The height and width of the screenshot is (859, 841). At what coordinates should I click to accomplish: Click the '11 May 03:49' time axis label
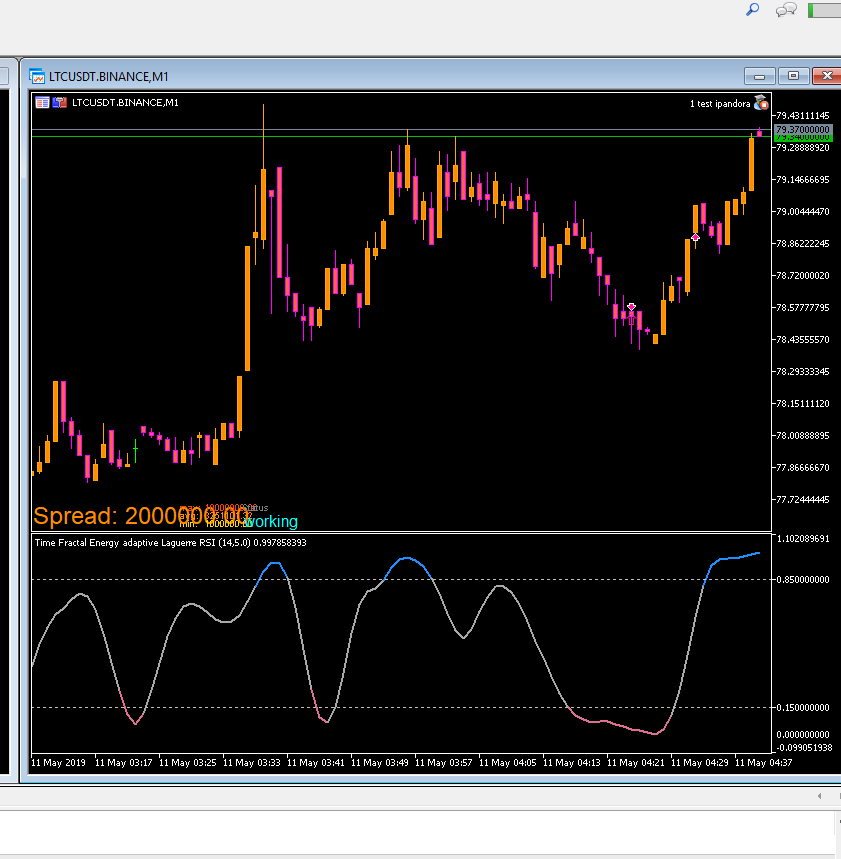(x=380, y=763)
